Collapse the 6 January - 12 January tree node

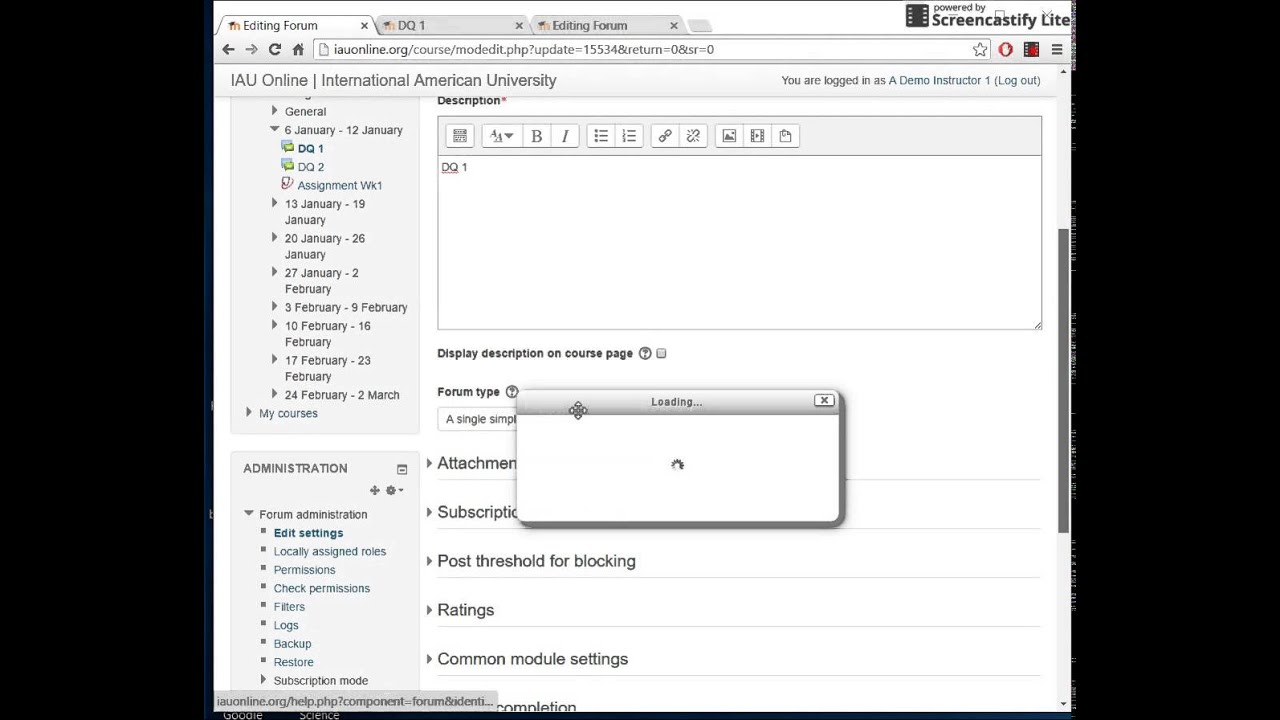[274, 129]
